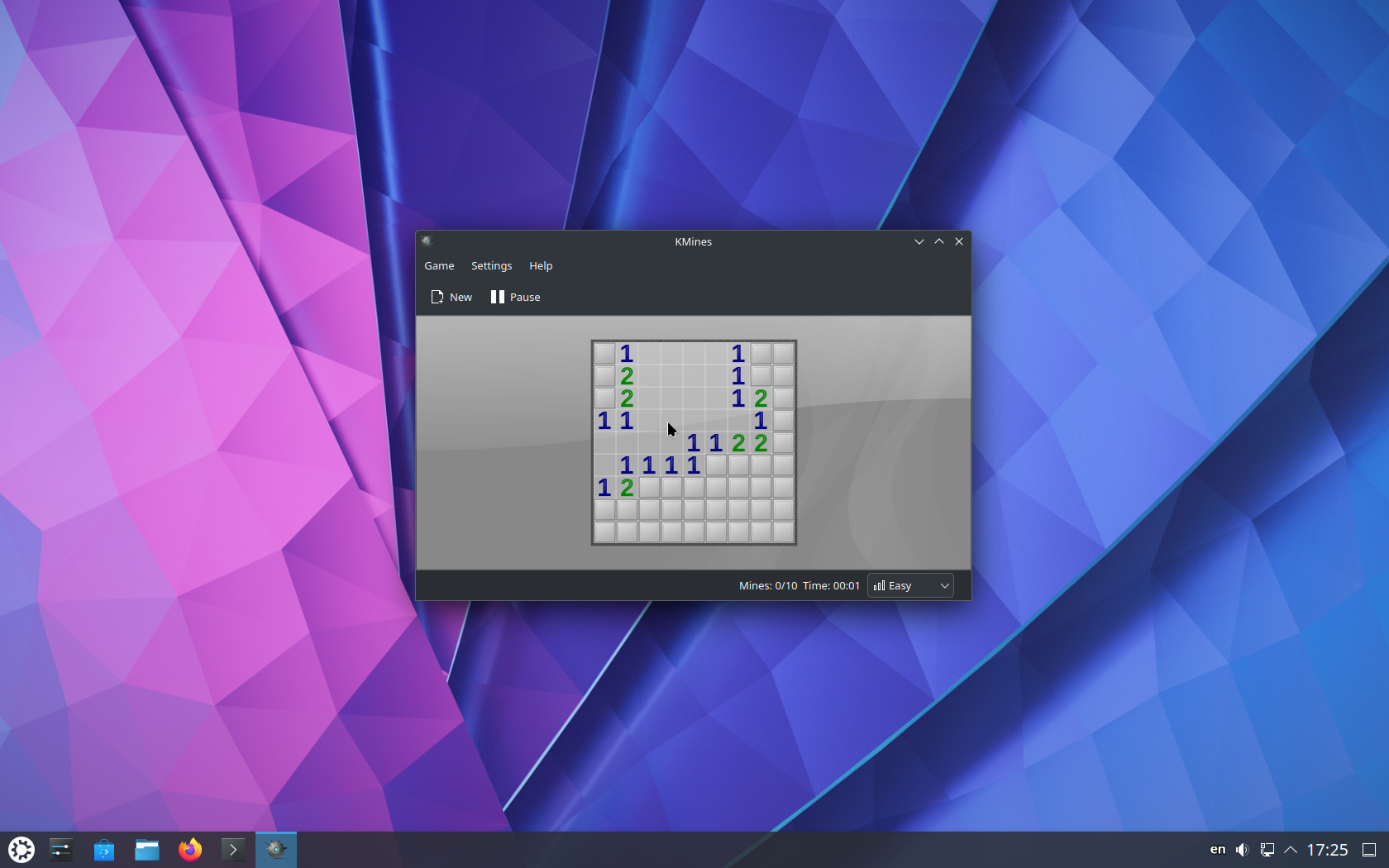1389x868 pixels.
Task: Close the KMines window
Action: coord(959,241)
